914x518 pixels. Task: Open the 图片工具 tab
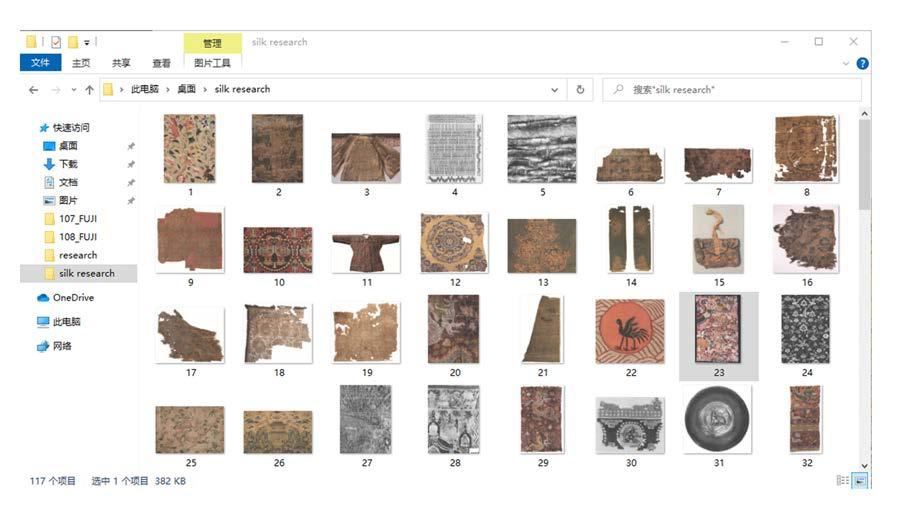coord(212,63)
